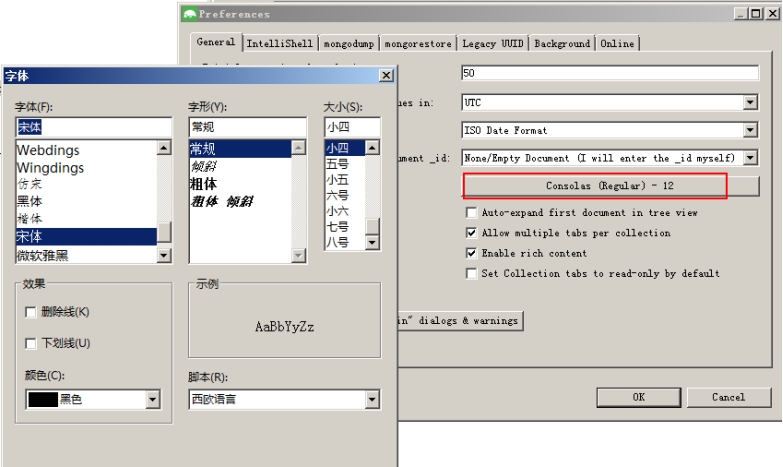The width and height of the screenshot is (783, 467).
Task: Close the 字体 font dialog
Action: click(x=386, y=75)
